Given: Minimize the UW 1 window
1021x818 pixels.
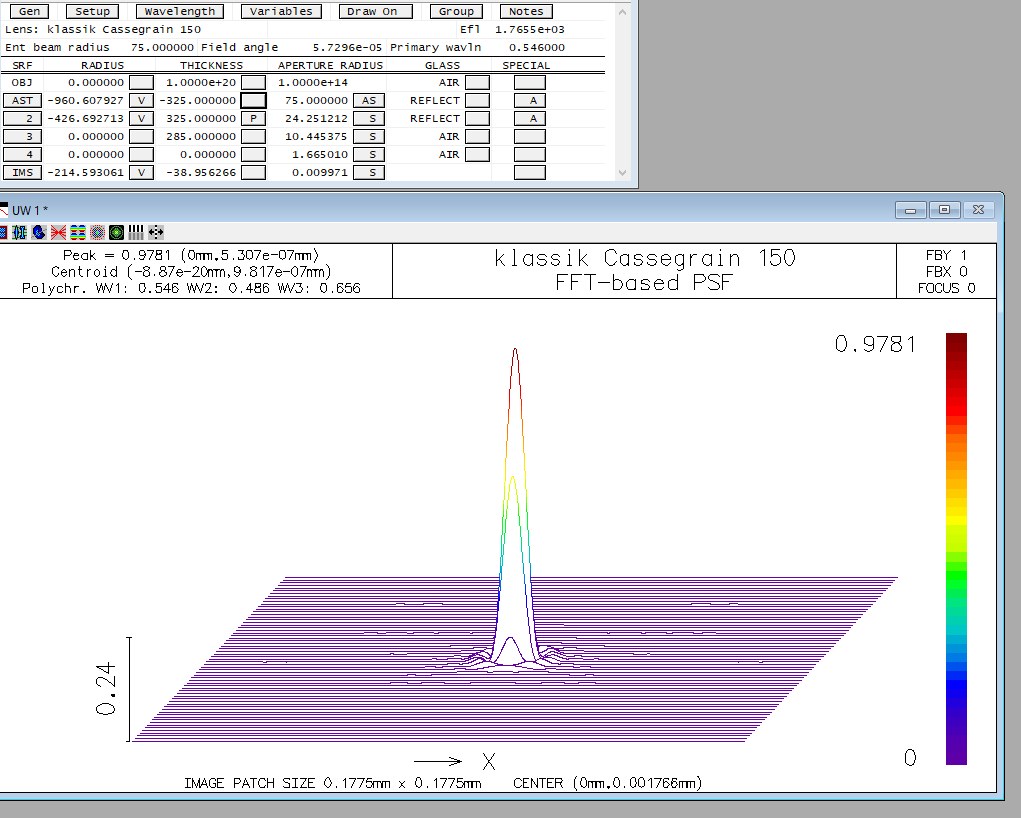Looking at the screenshot, I should (x=910, y=210).
